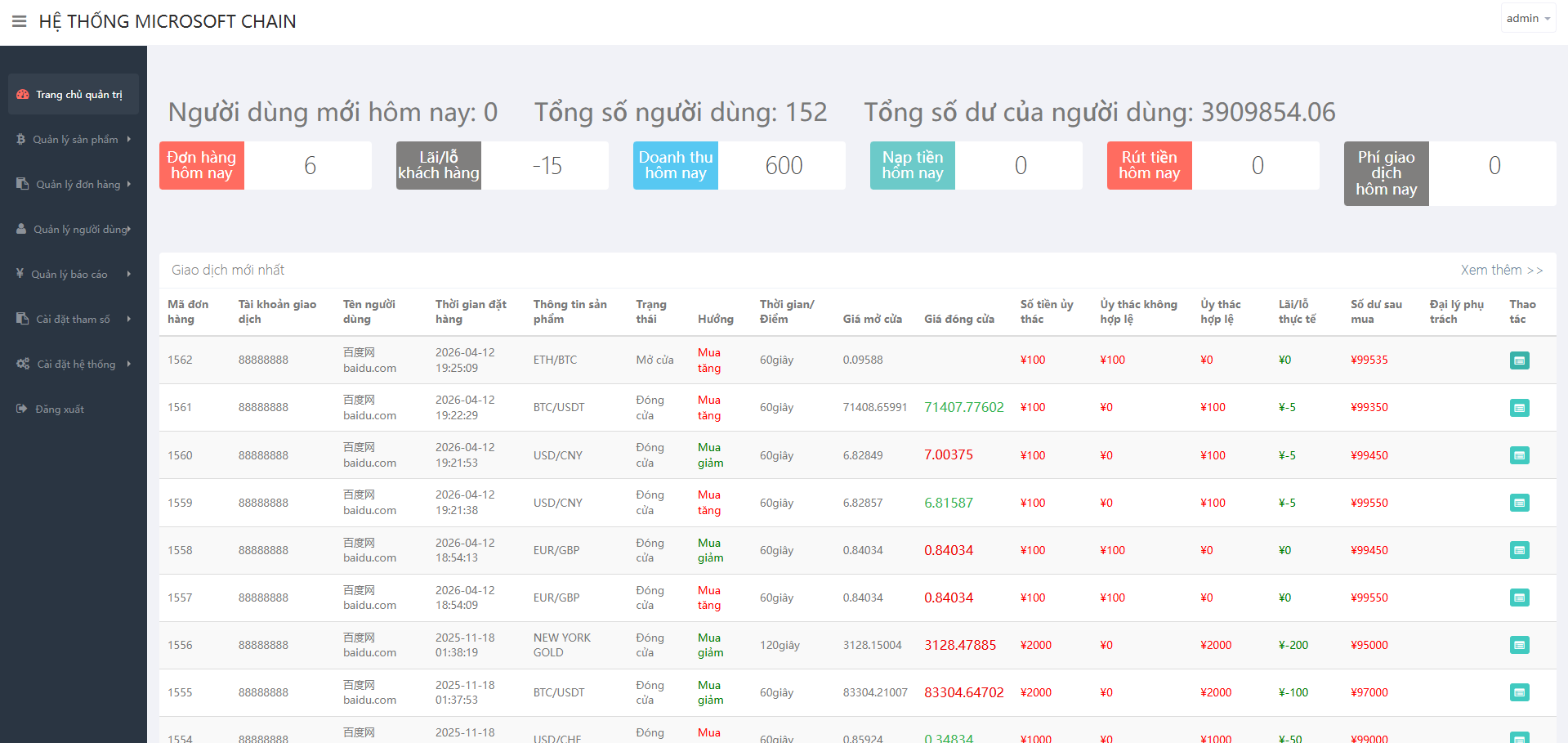
Task: Expand the Quản lý đơn hàng arrow
Action: click(129, 185)
